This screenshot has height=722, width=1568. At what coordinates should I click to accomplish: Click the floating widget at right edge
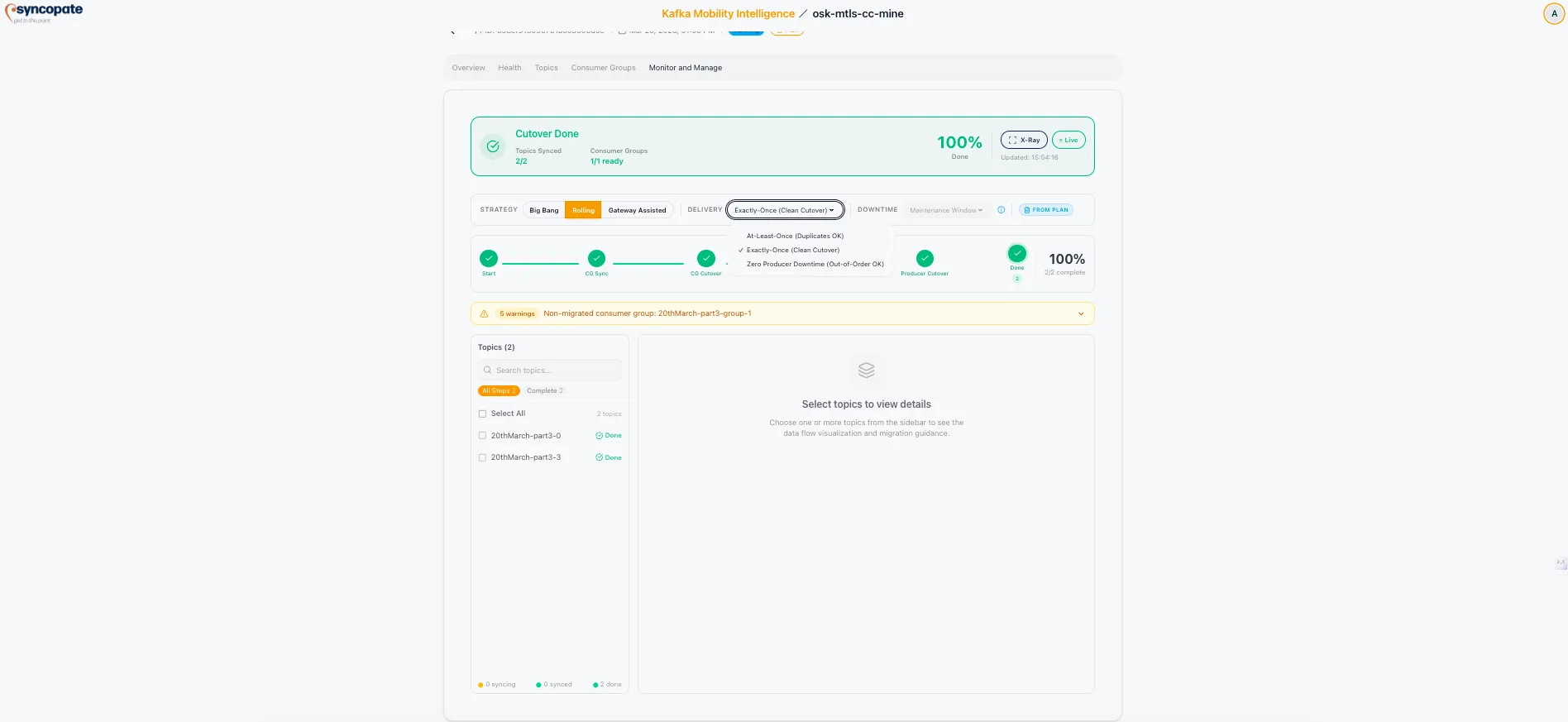[1561, 563]
